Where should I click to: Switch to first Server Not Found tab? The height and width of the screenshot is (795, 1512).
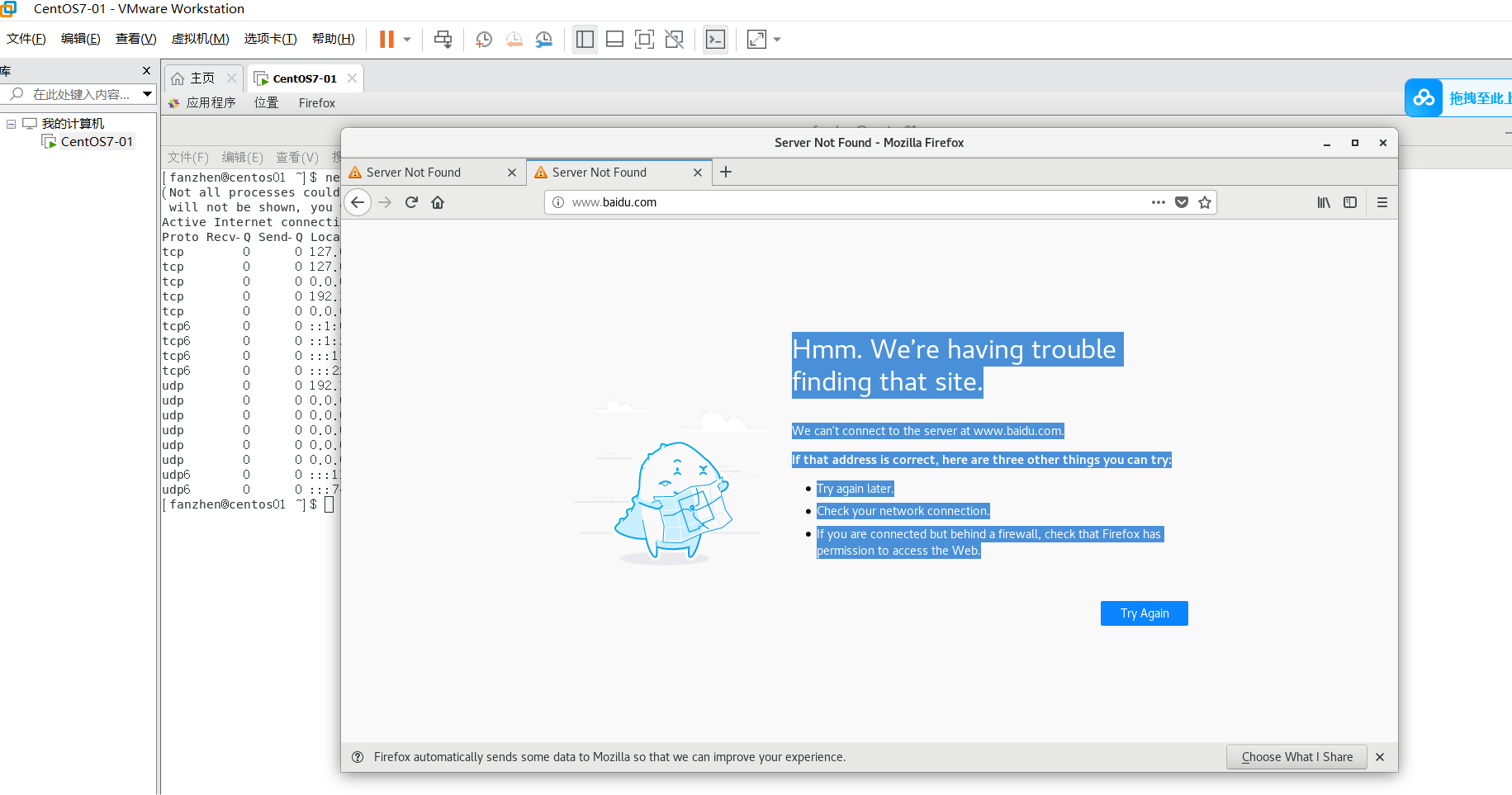(x=424, y=173)
